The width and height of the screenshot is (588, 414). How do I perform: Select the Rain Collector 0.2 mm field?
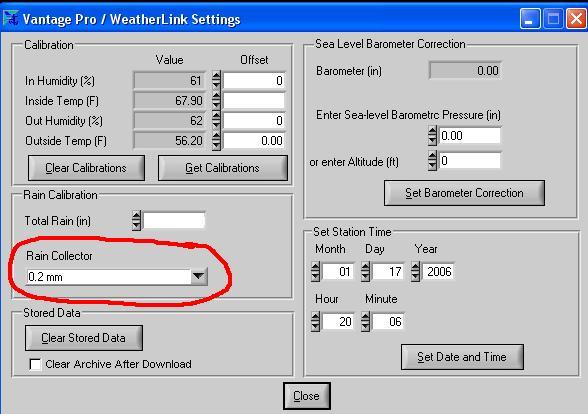click(108, 277)
